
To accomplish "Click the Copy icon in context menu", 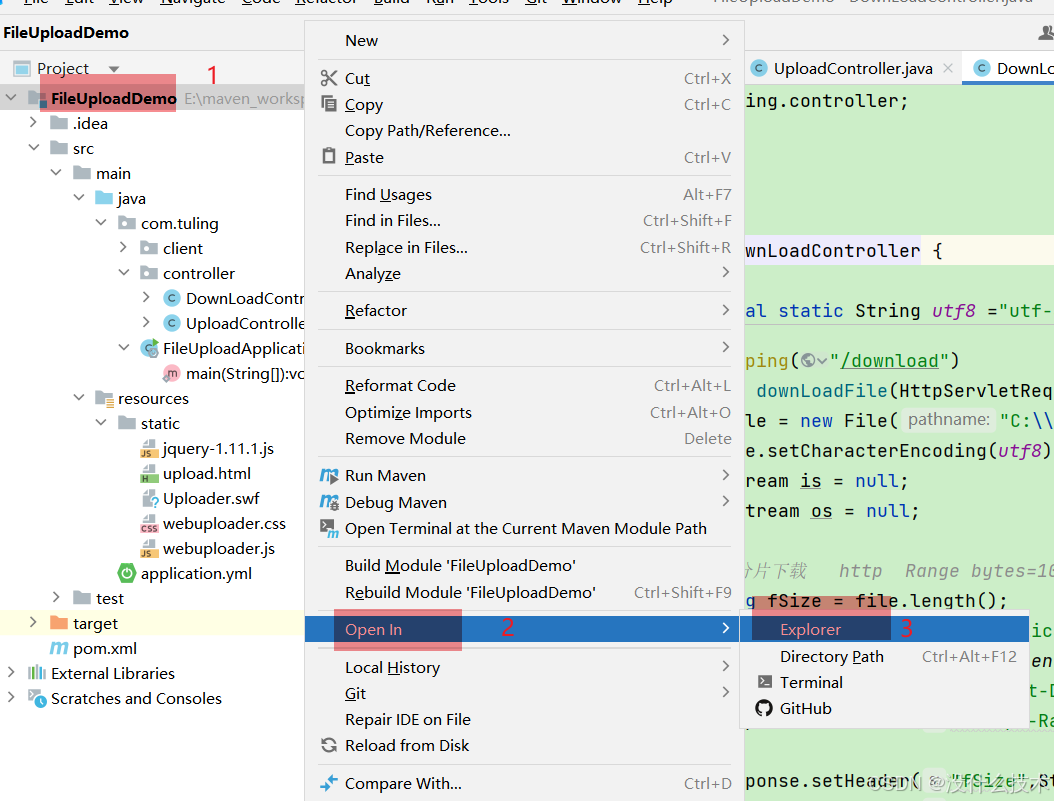I will click(329, 103).
